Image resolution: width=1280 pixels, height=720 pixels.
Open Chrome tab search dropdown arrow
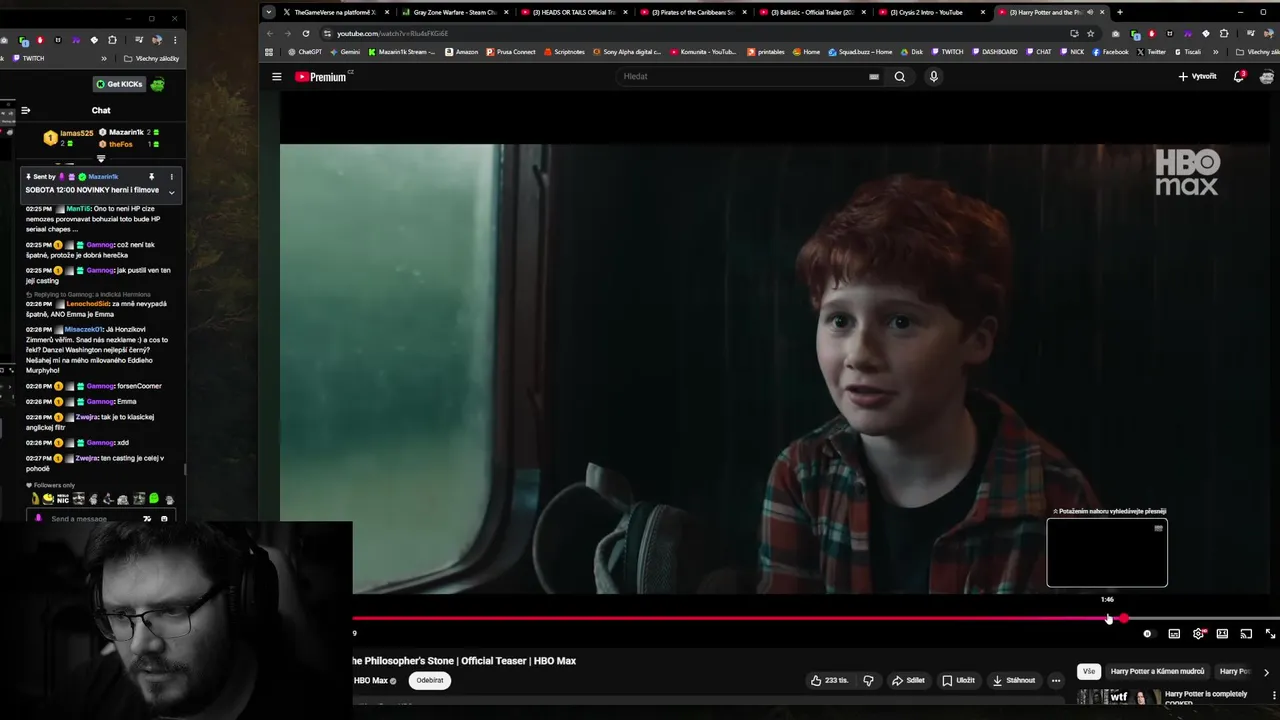point(269,12)
